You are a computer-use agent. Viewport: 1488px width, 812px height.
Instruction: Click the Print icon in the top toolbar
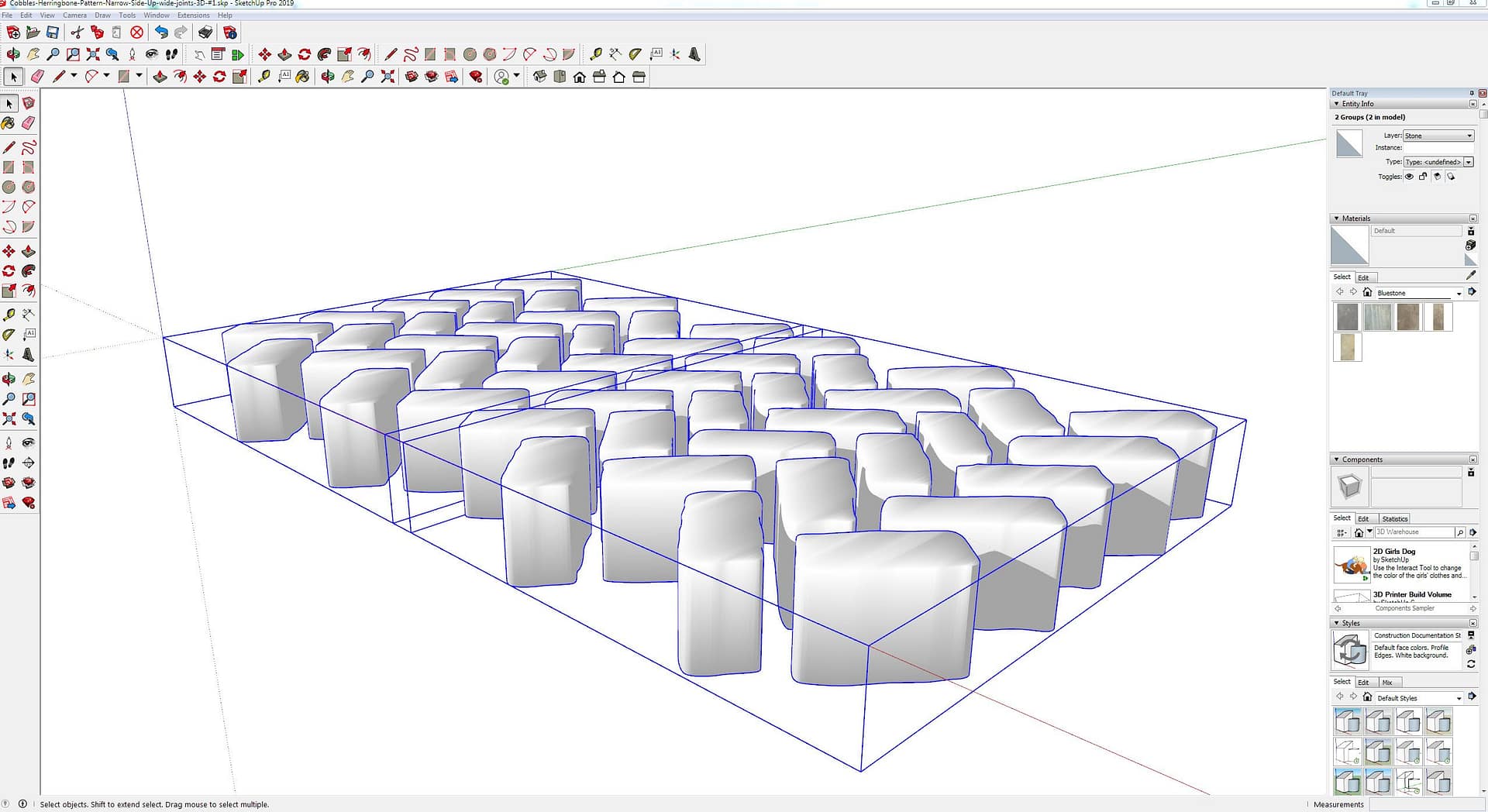coord(205,33)
